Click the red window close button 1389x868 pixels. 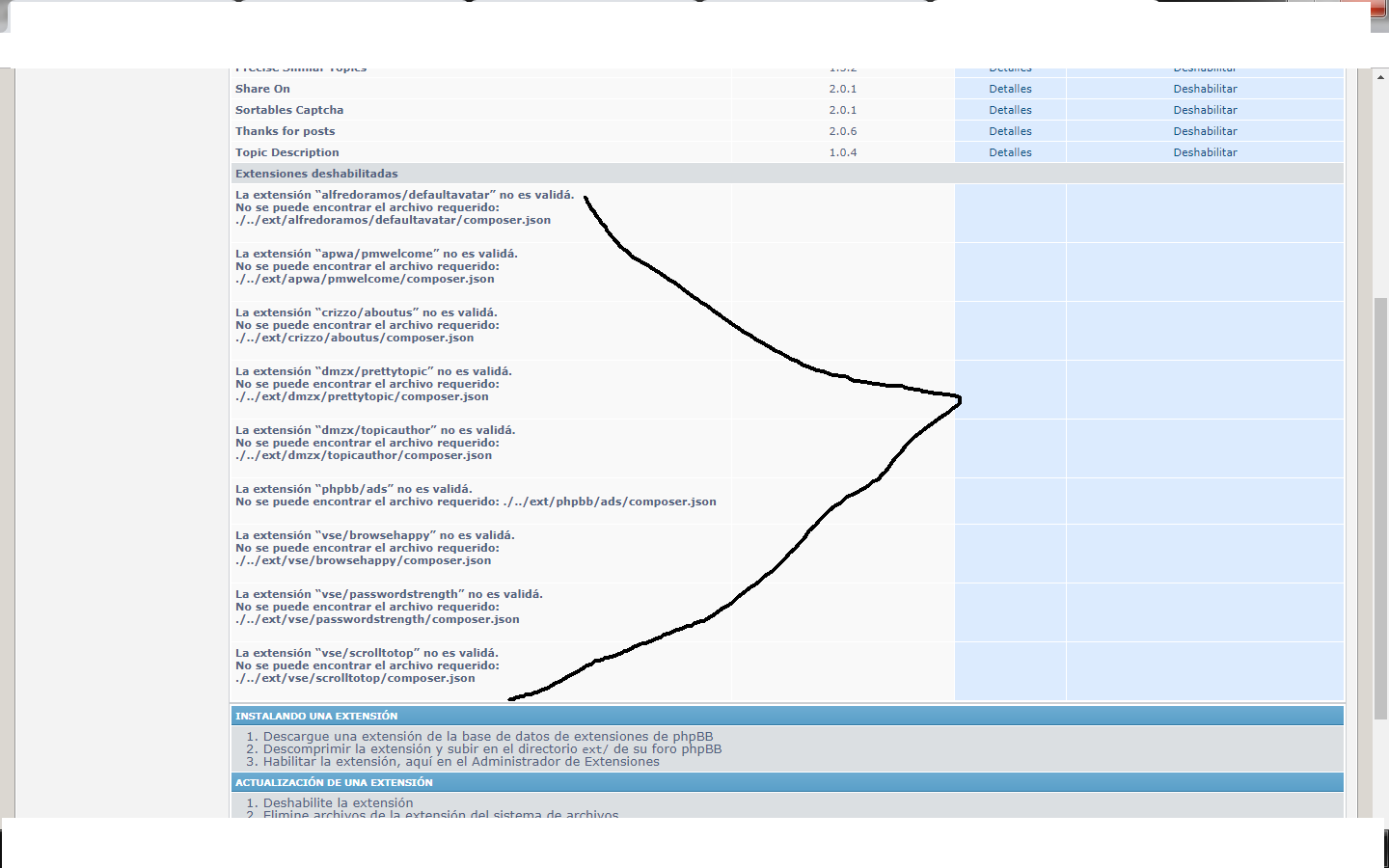coord(1378,8)
